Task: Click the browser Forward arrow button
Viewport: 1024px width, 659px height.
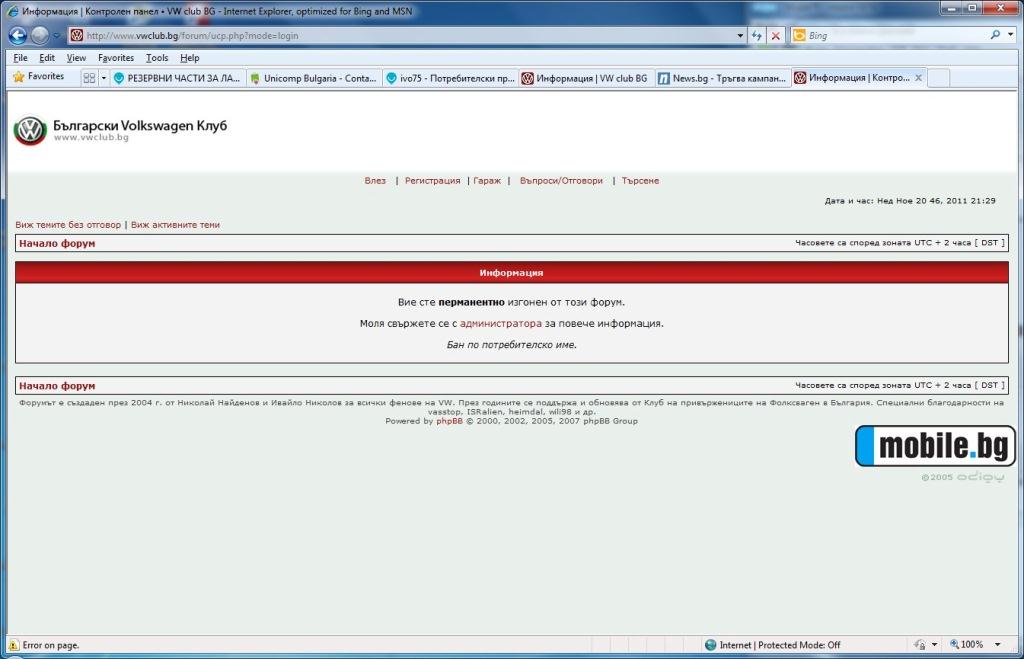Action: [40, 35]
